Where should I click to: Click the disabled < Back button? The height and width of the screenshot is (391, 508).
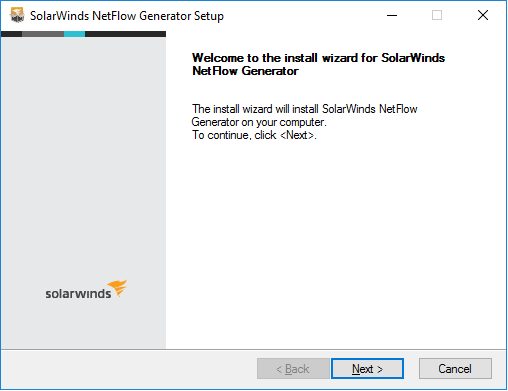pos(293,369)
